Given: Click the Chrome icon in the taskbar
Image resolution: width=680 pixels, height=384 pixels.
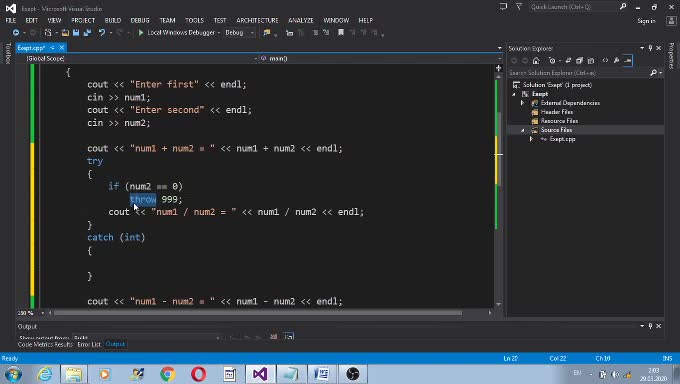Looking at the screenshot, I should tap(167, 374).
